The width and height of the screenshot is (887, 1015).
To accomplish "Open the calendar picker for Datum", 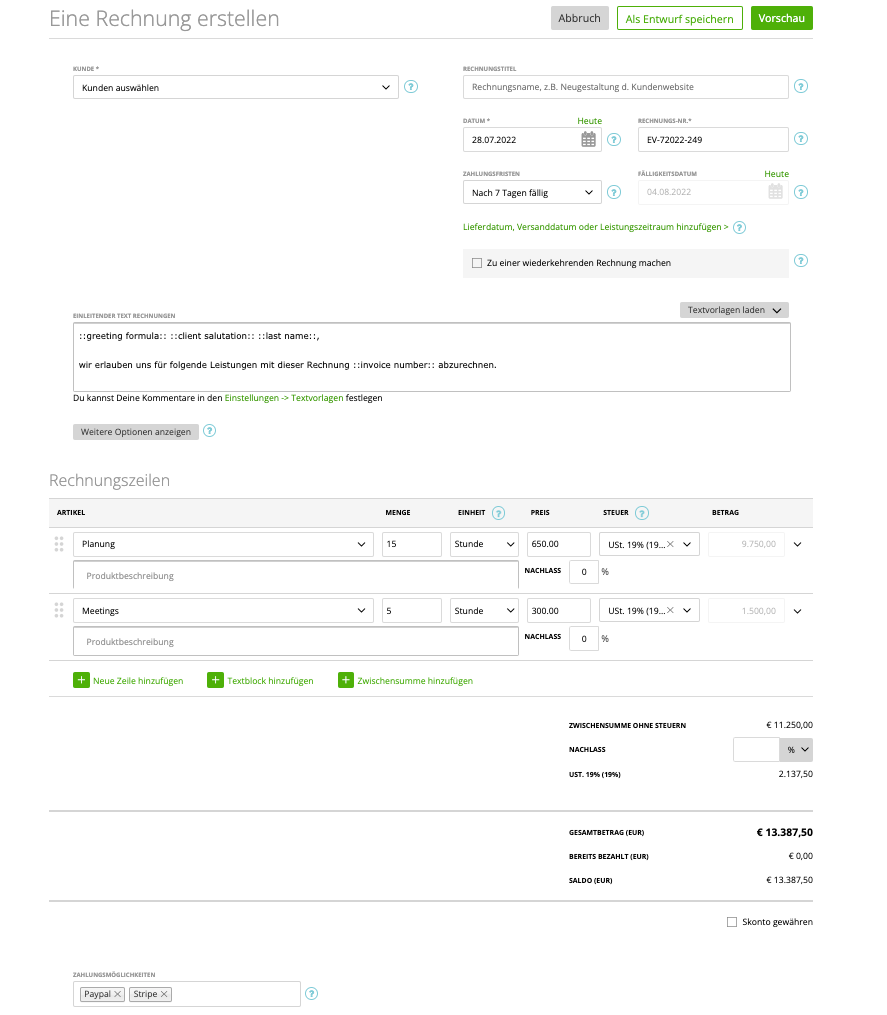I will 589,140.
